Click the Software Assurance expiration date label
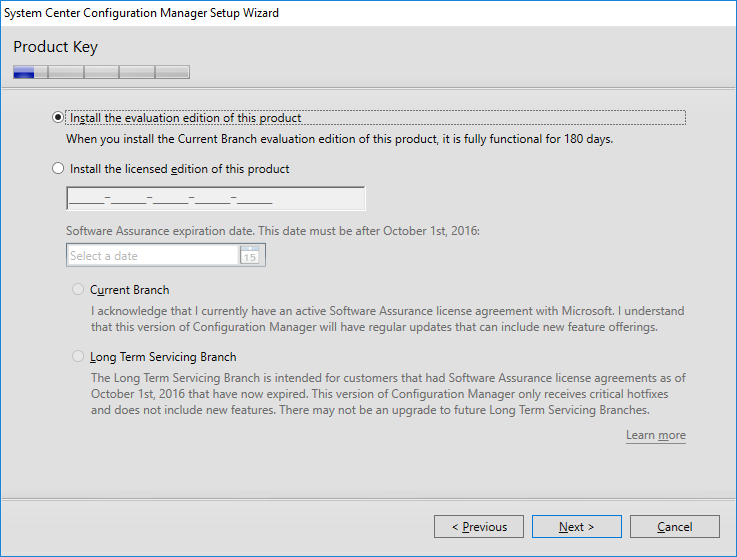 273,231
